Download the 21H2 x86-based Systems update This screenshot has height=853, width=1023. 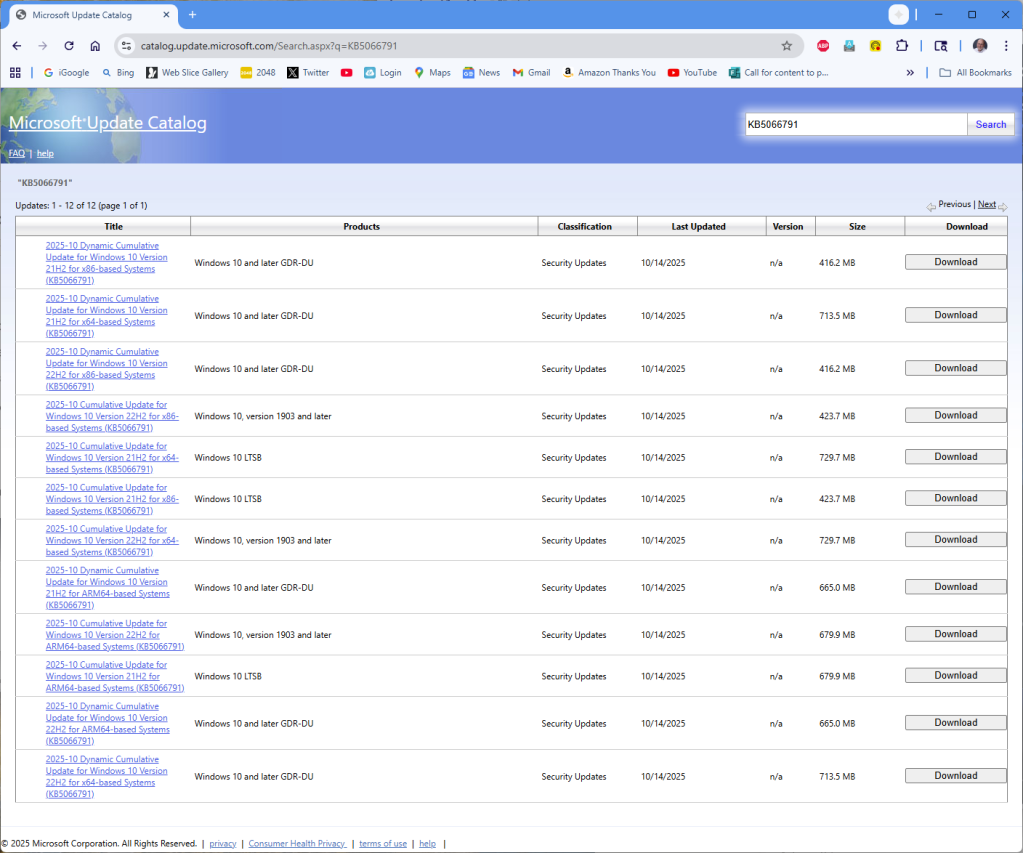[954, 261]
